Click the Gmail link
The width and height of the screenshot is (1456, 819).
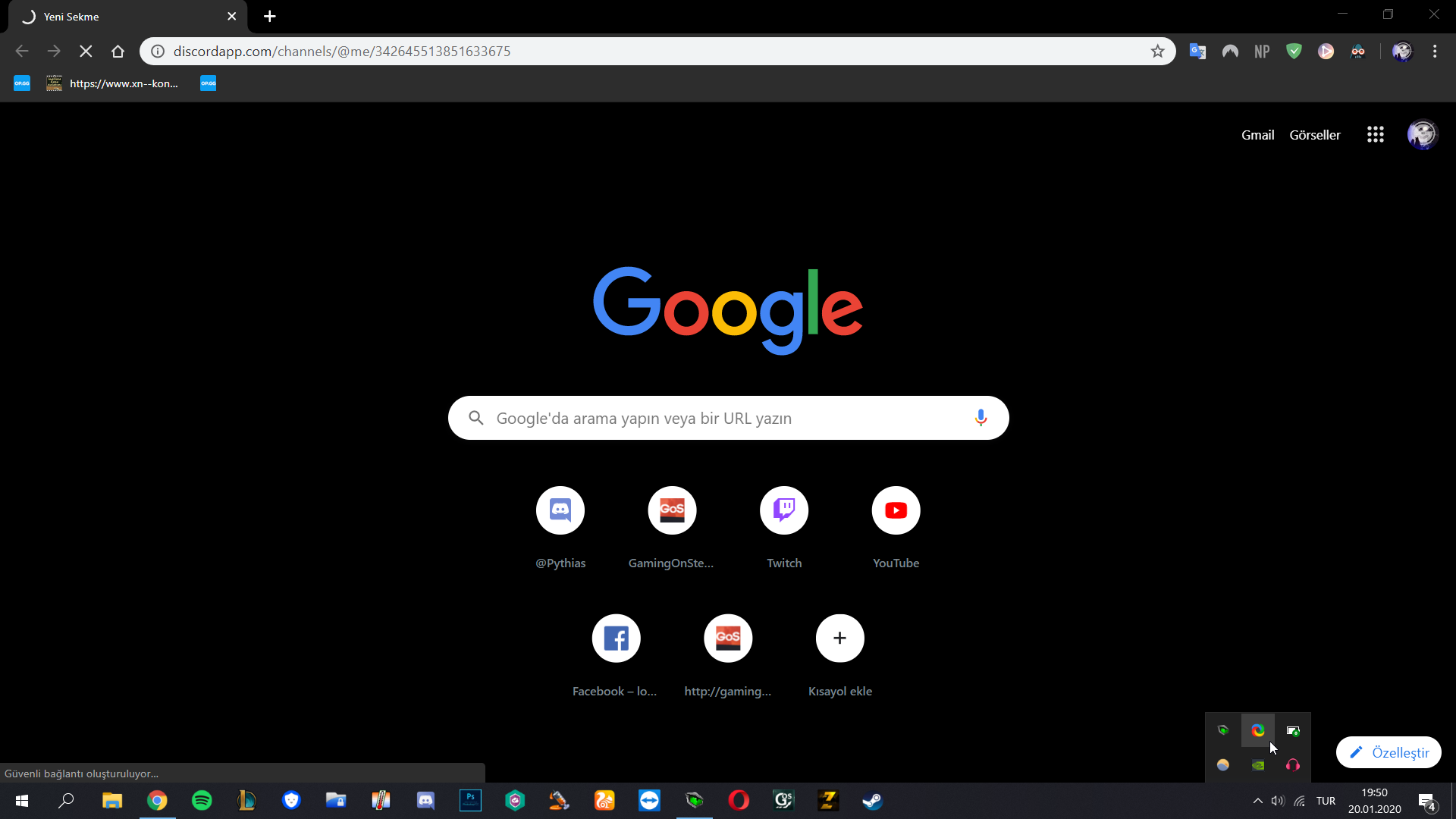click(x=1257, y=135)
